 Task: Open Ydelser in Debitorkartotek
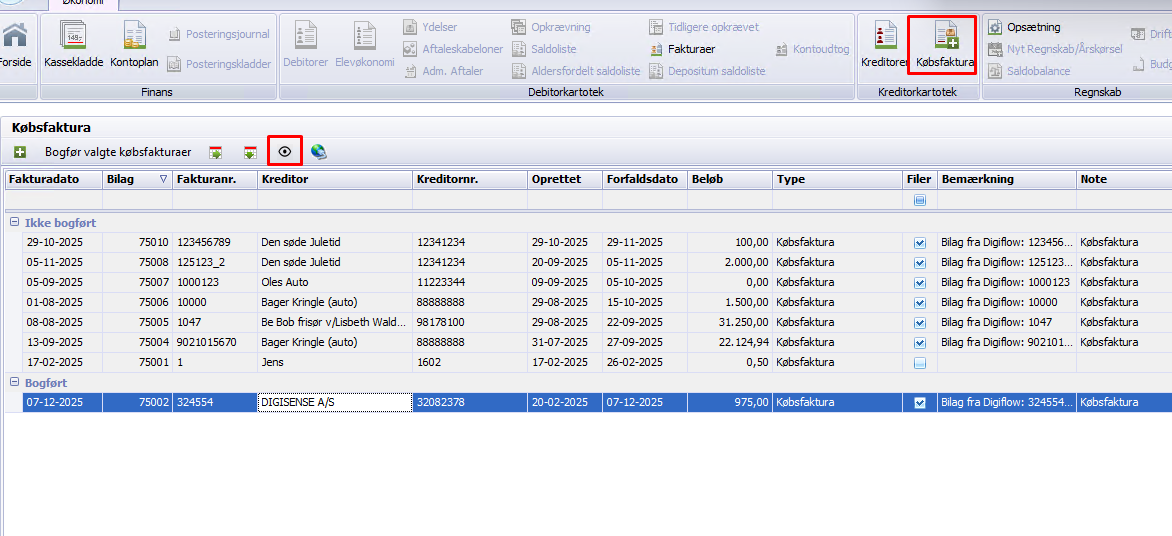pos(430,28)
